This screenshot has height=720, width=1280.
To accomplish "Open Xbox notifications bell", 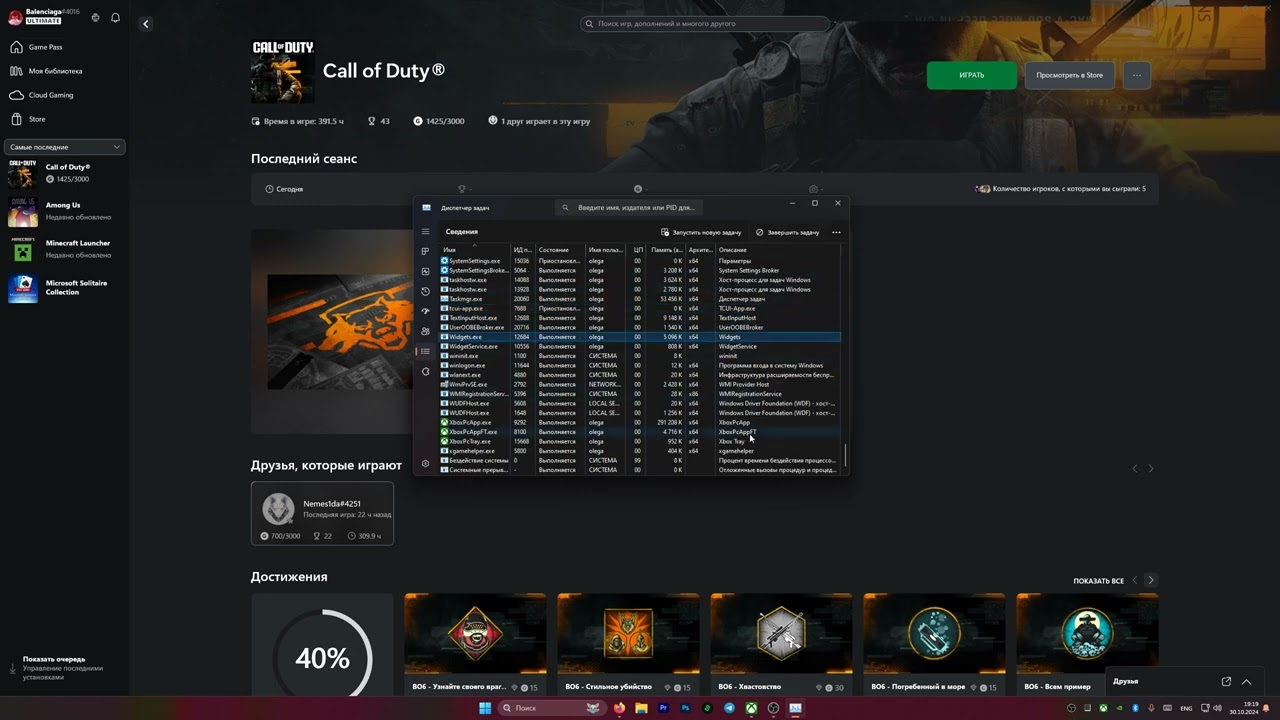I will [115, 18].
